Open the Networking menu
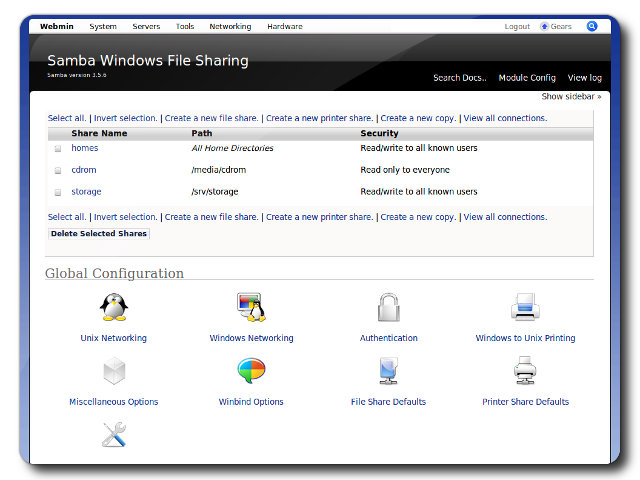Image resolution: width=640 pixels, height=480 pixels. pyautogui.click(x=230, y=27)
